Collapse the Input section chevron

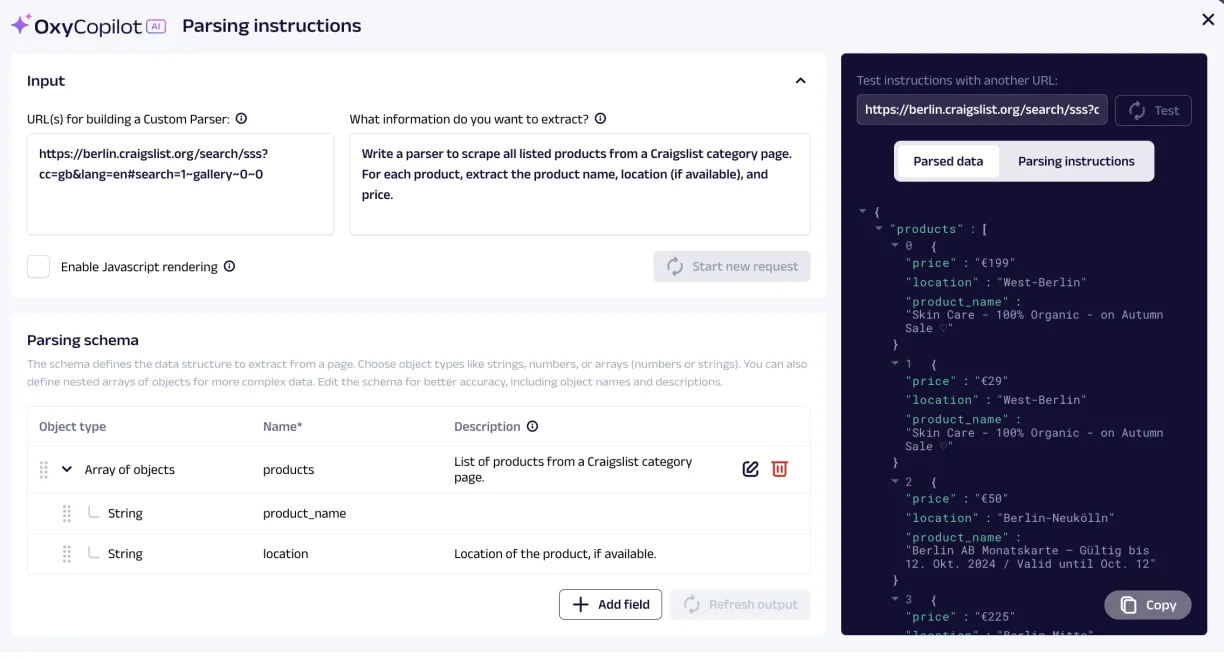pos(800,81)
